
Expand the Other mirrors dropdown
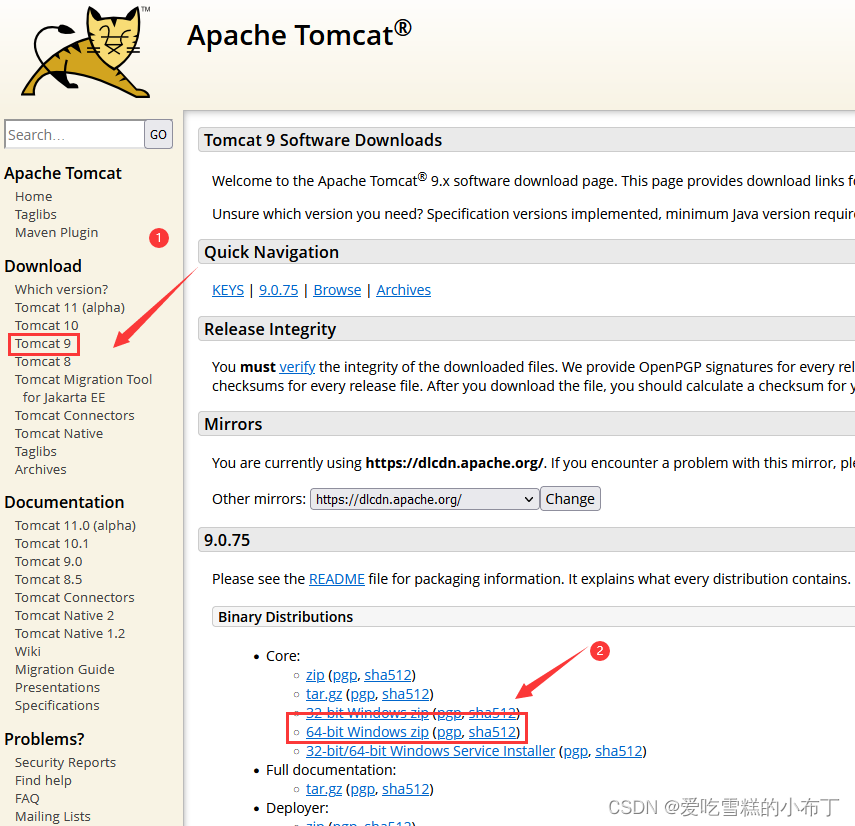[x=424, y=499]
